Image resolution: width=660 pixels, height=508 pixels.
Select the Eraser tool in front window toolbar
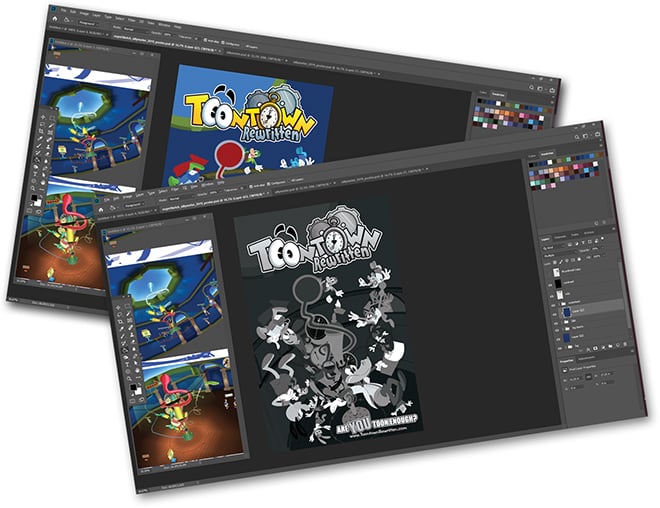coord(133,341)
